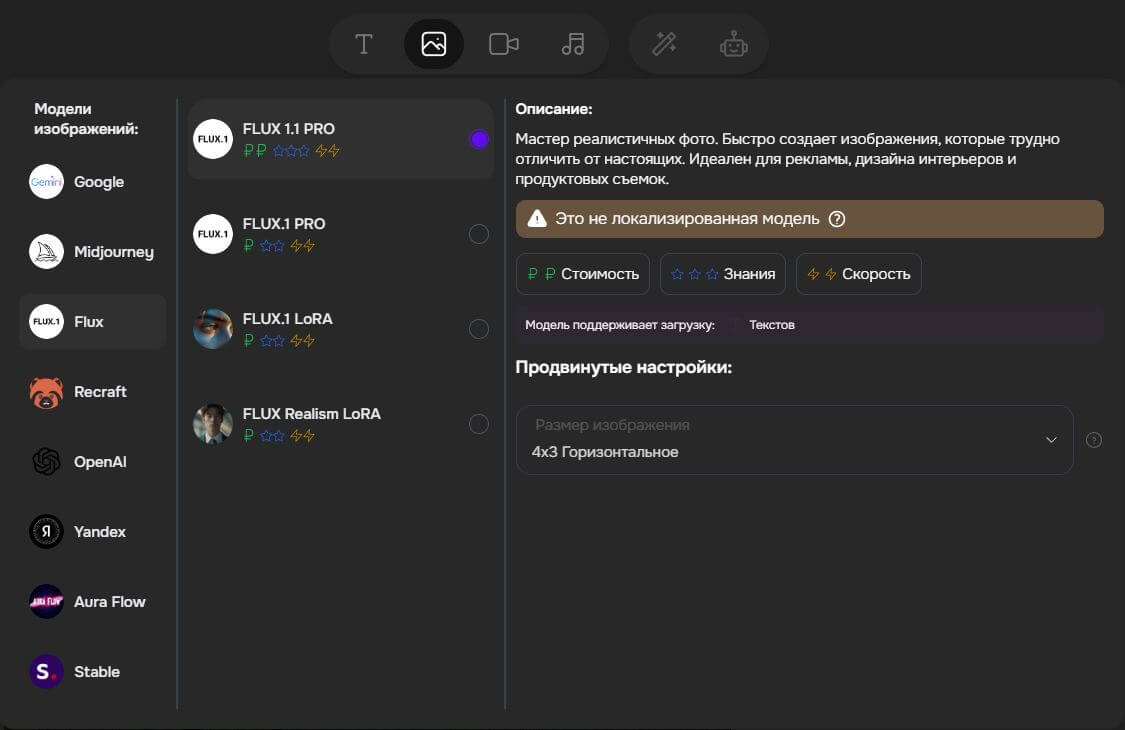Expand the image size dropdown chevron
This screenshot has width=1125, height=730.
click(1051, 440)
